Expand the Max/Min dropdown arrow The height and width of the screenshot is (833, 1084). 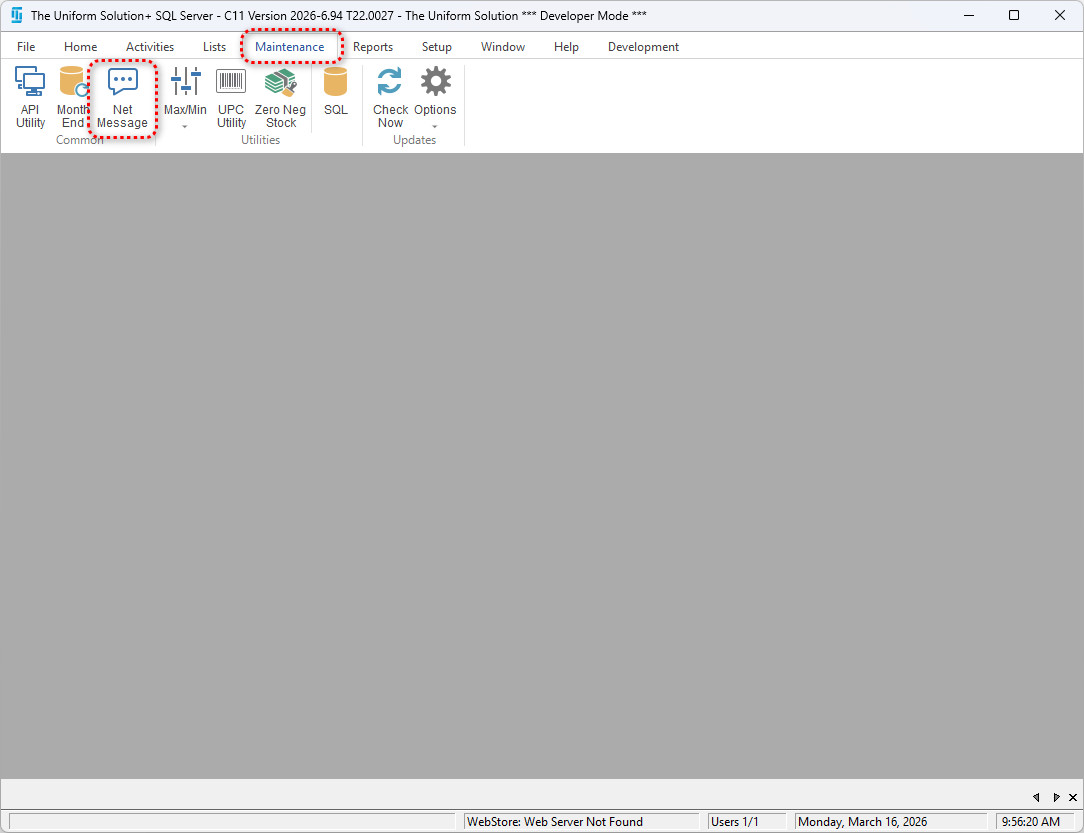[x=185, y=127]
